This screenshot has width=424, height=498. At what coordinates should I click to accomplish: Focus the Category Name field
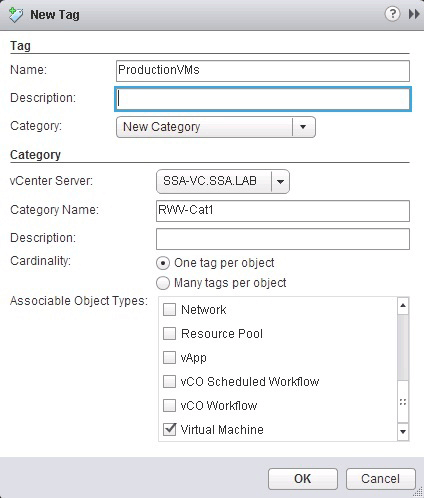pos(283,211)
